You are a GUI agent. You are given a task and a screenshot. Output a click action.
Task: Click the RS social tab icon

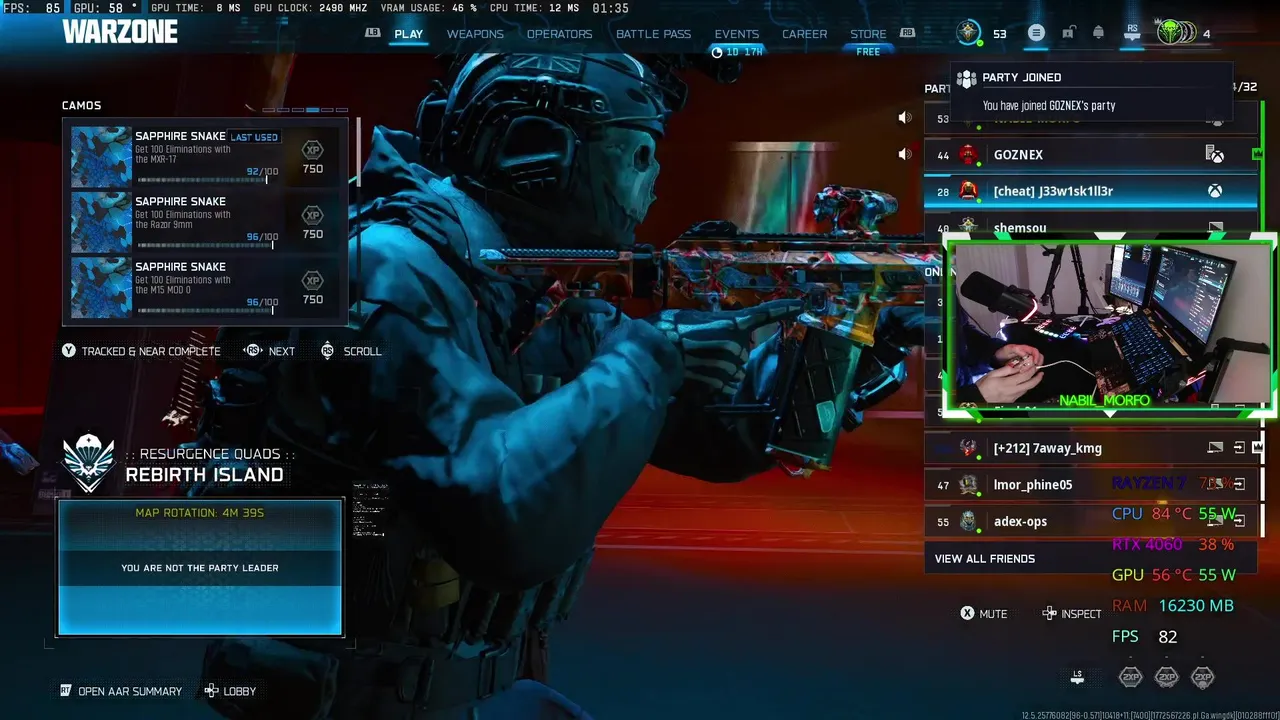coord(1132,33)
